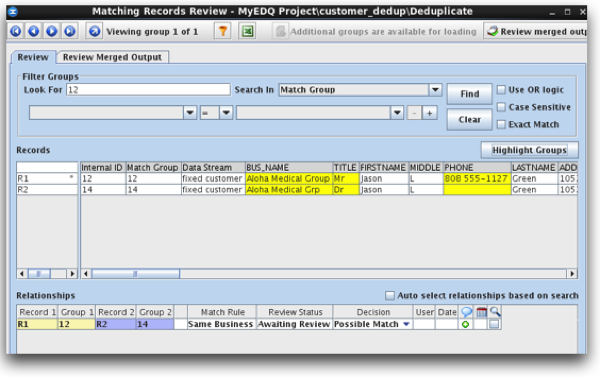Click the FIRSTNAME column header
The width and height of the screenshot is (600, 377).
tap(383, 168)
